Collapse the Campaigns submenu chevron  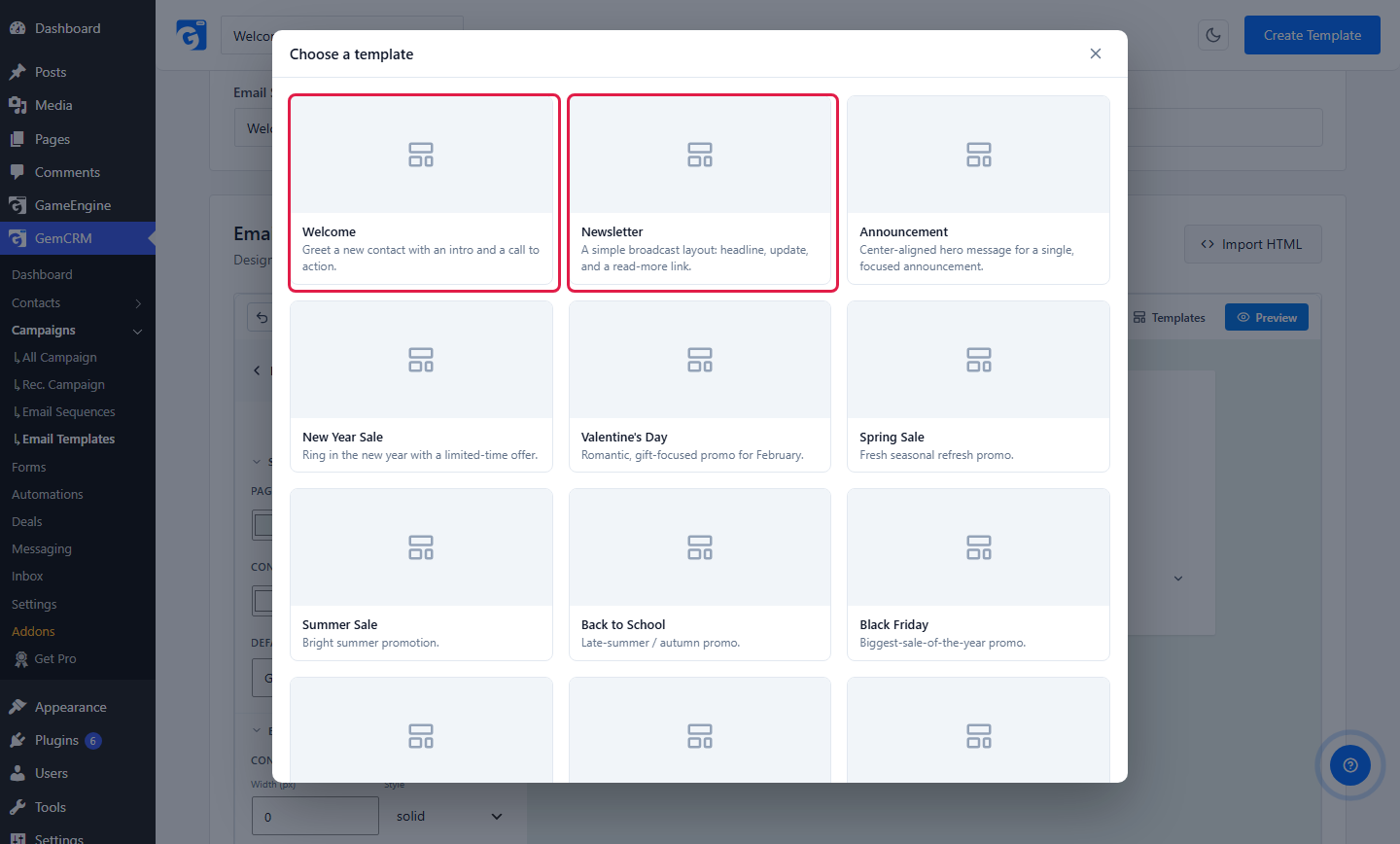tap(138, 331)
